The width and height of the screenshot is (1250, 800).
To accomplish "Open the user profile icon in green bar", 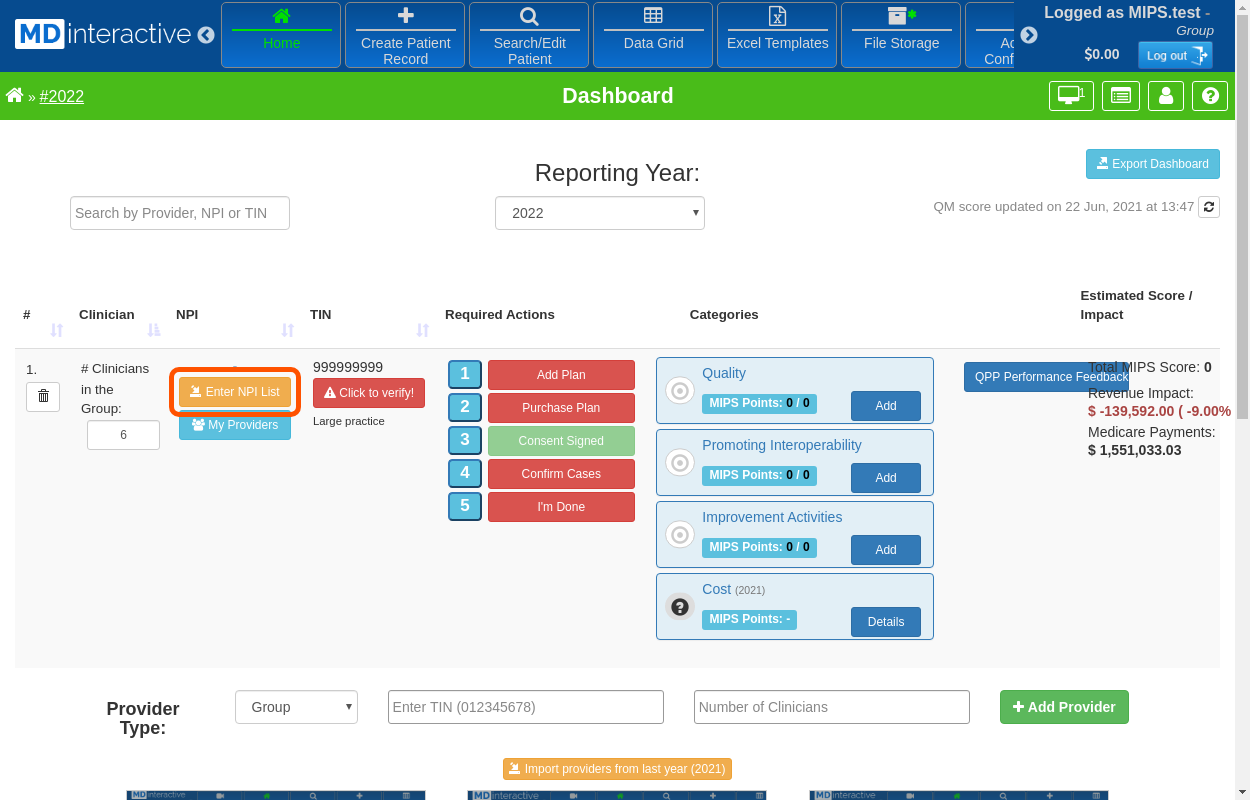I will pyautogui.click(x=1166, y=96).
